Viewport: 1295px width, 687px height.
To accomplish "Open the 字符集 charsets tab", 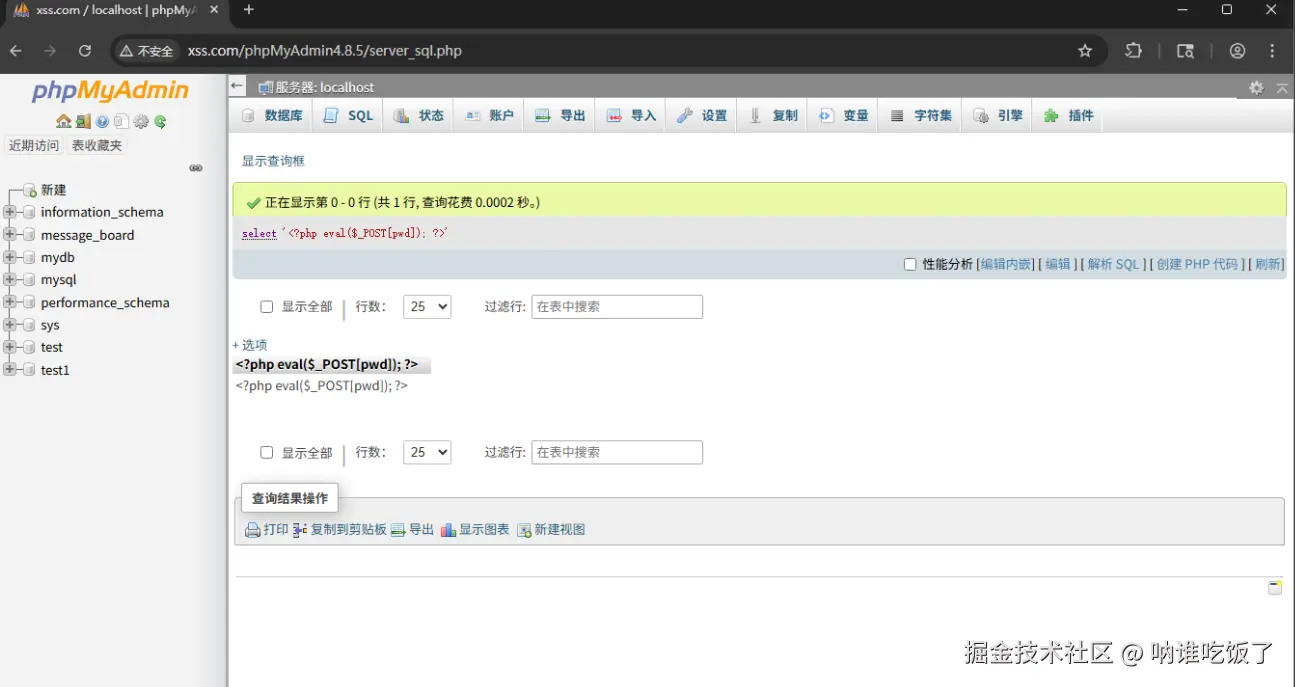I will pos(921,116).
